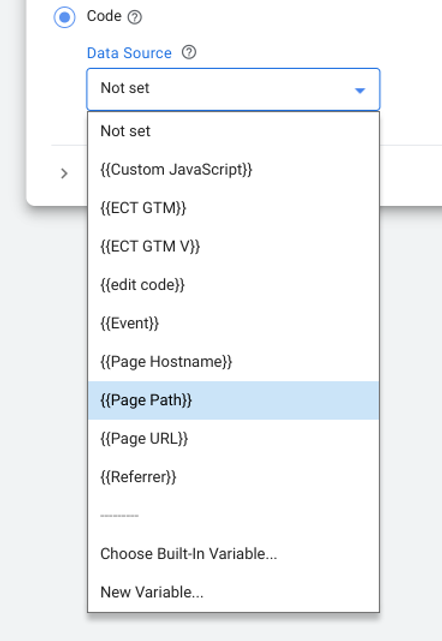Select the Code radio button
The height and width of the screenshot is (641, 442).
click(x=65, y=17)
